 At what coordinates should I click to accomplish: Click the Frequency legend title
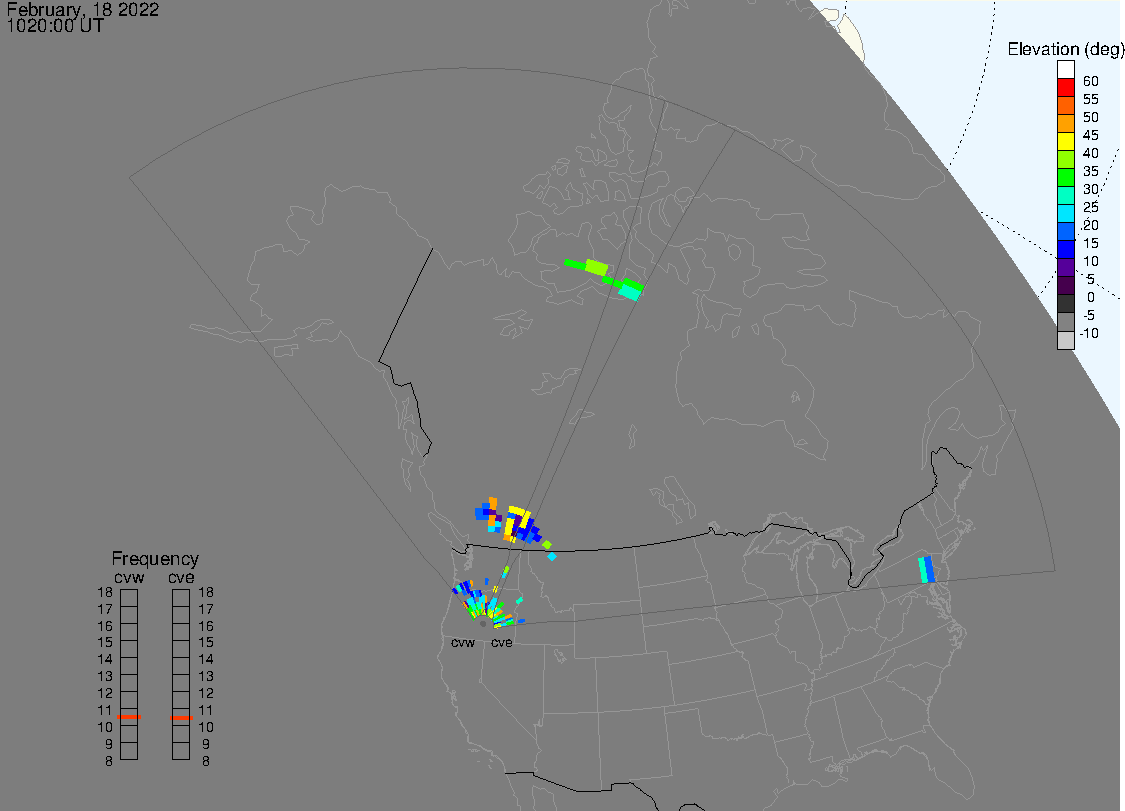pyautogui.click(x=154, y=559)
